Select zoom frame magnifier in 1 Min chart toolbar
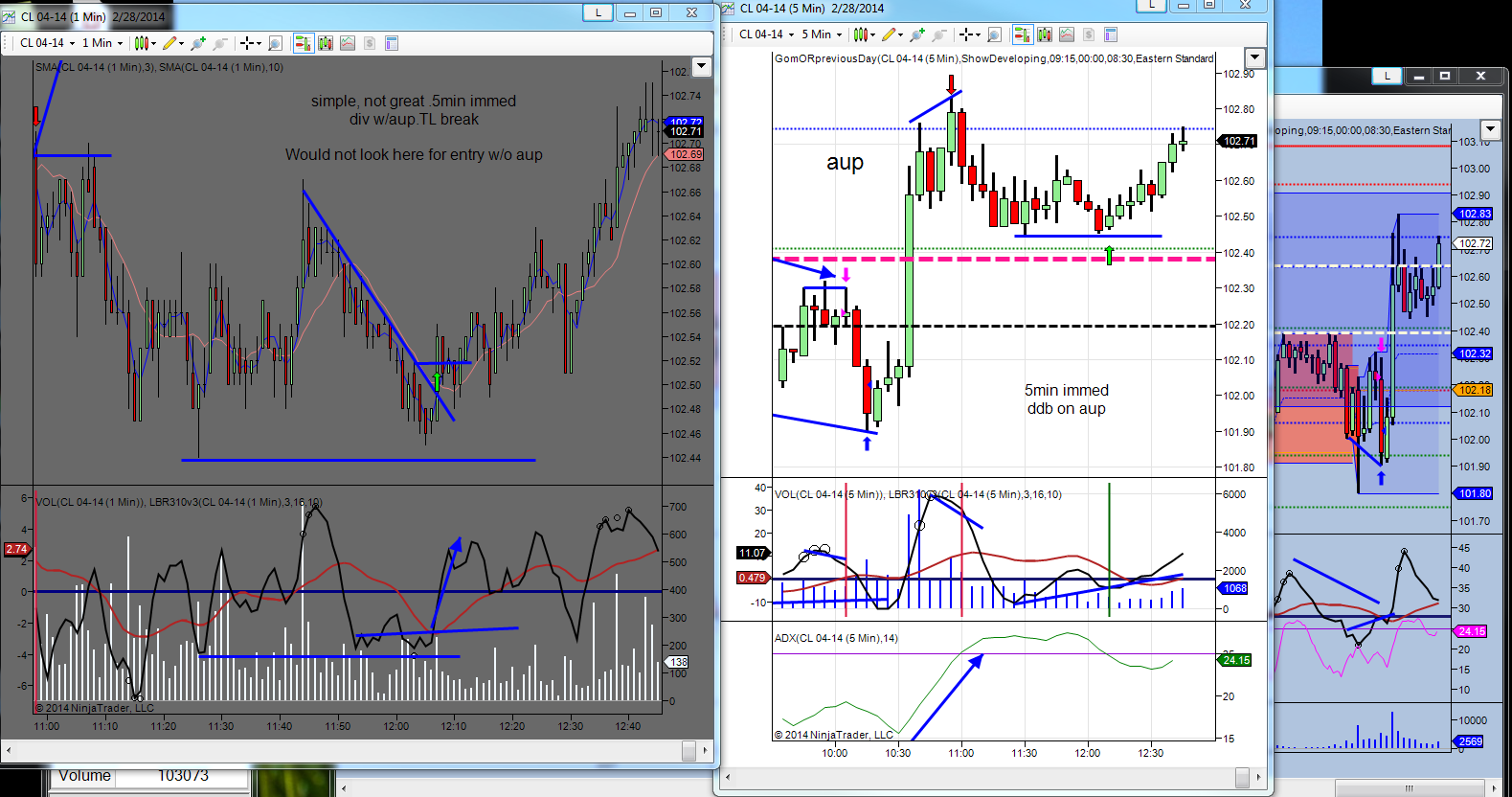Viewport: 1512px width, 797px height. coord(275,43)
